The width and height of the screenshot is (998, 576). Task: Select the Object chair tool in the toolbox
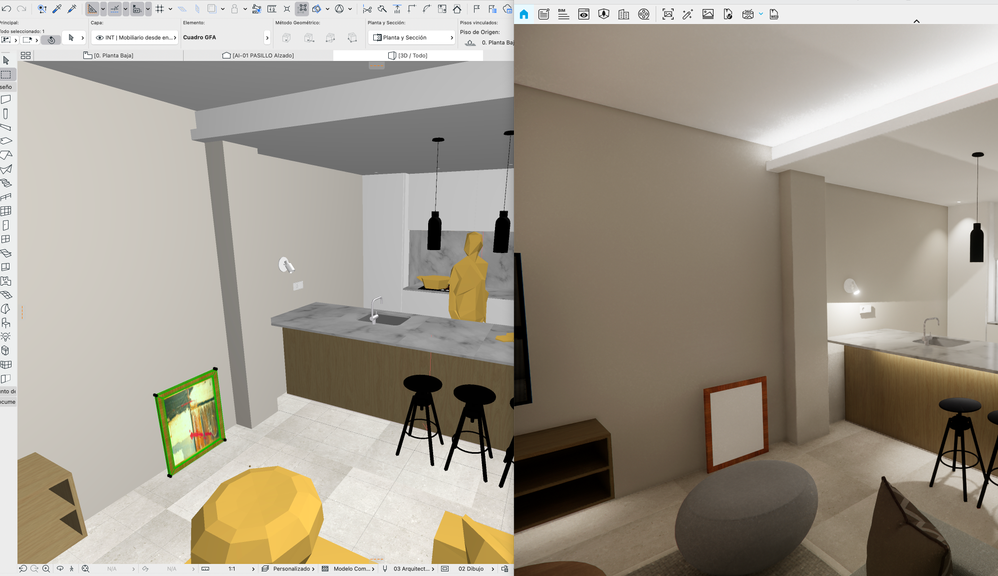tap(6, 323)
